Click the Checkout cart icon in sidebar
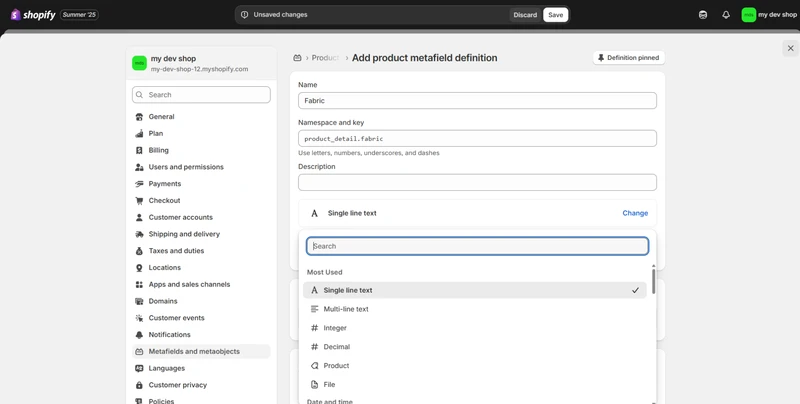This screenshot has height=404, width=800. coord(139,200)
